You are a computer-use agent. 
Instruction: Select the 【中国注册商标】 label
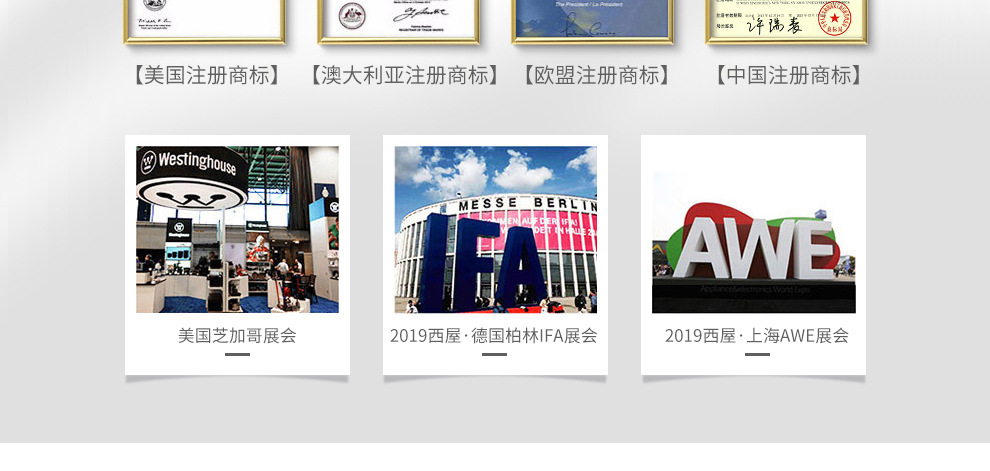[789, 76]
